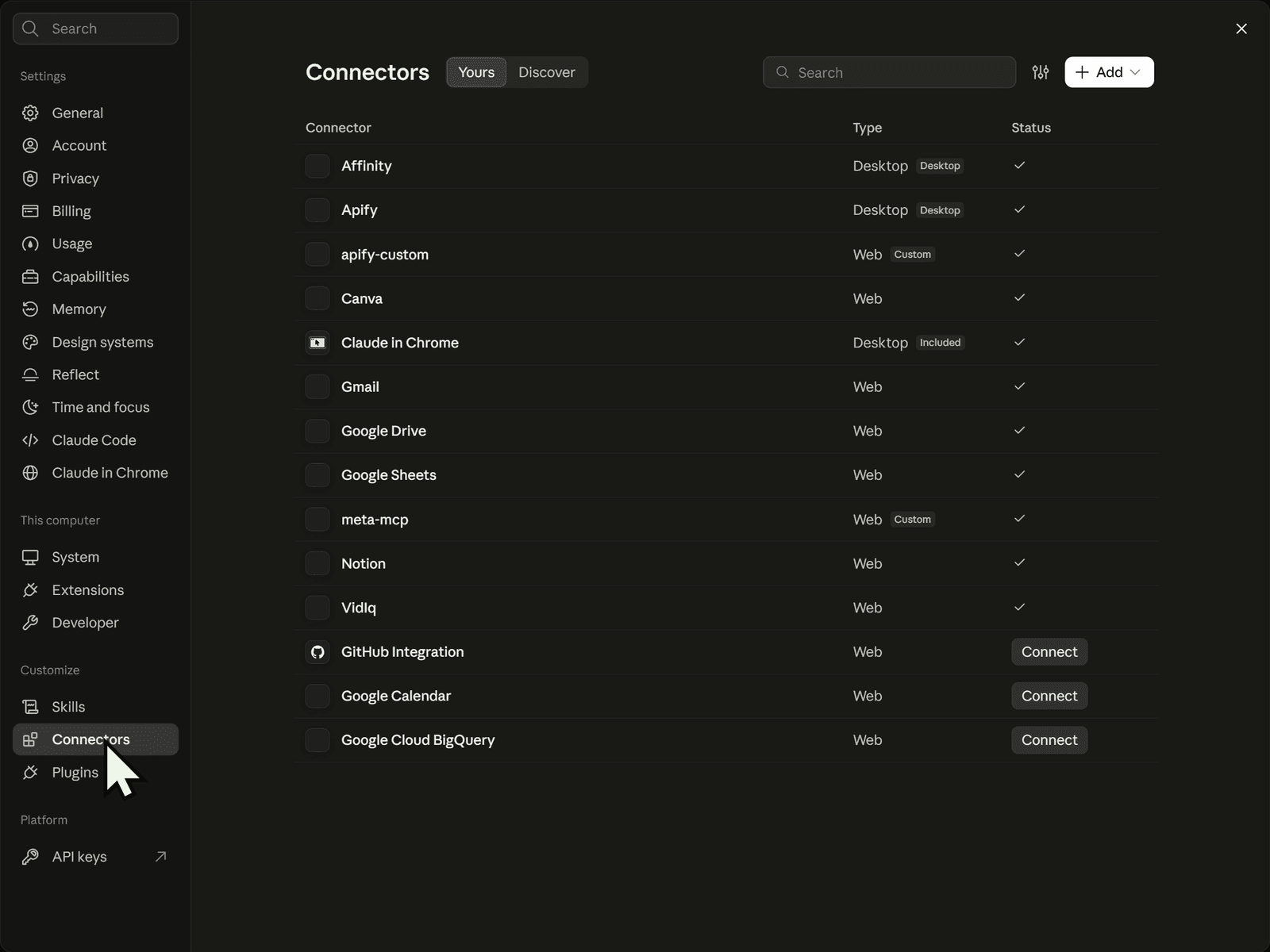The image size is (1270, 952).
Task: Connect Google Cloud BigQuery
Action: 1049,740
